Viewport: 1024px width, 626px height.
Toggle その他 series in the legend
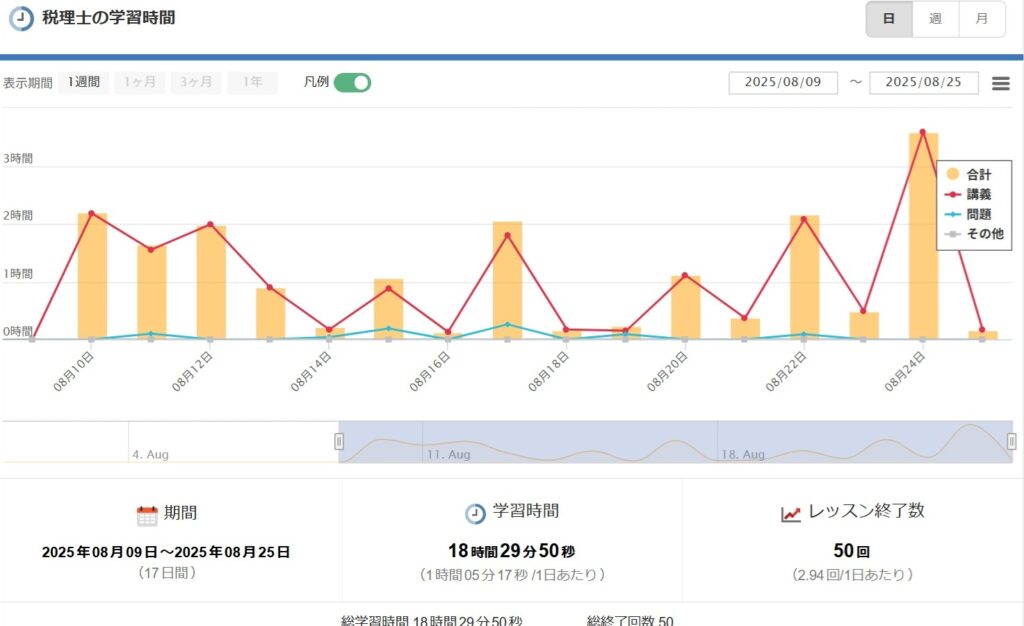974,234
